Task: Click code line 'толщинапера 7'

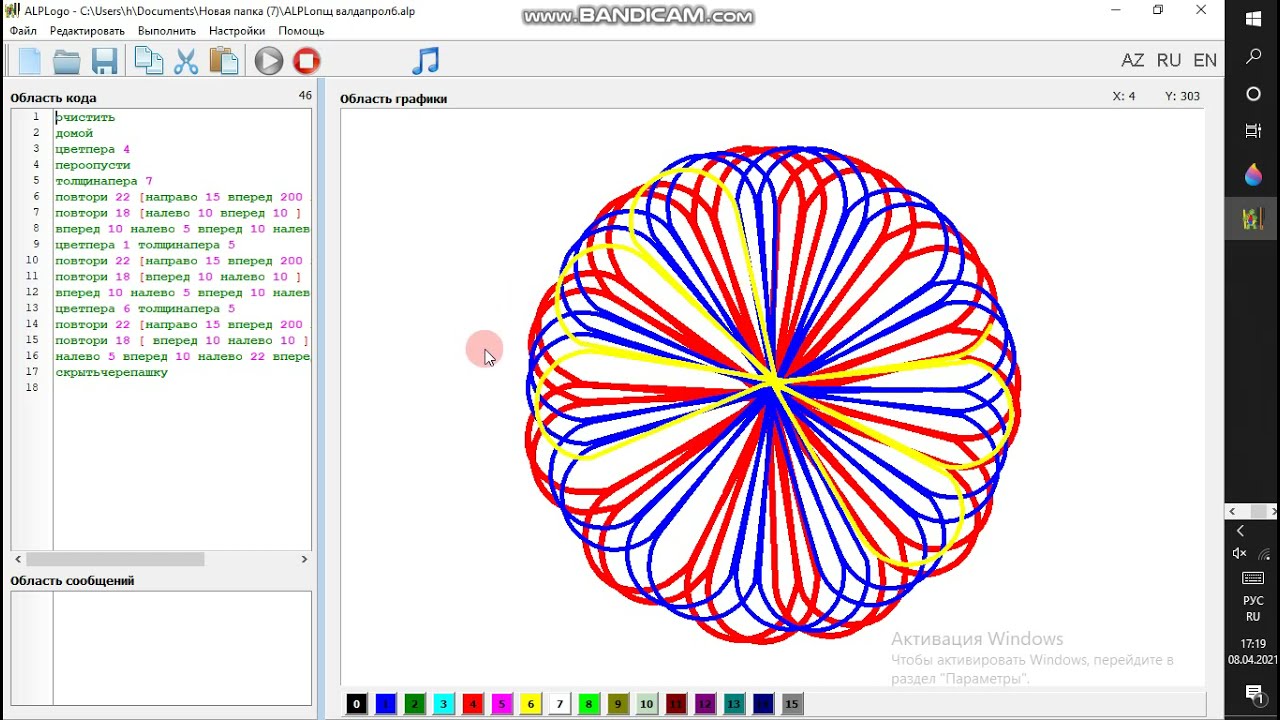Action: [x=104, y=181]
